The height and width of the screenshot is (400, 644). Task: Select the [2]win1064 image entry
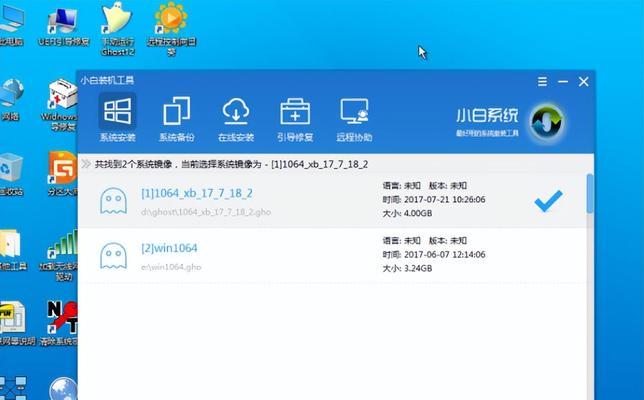point(332,255)
